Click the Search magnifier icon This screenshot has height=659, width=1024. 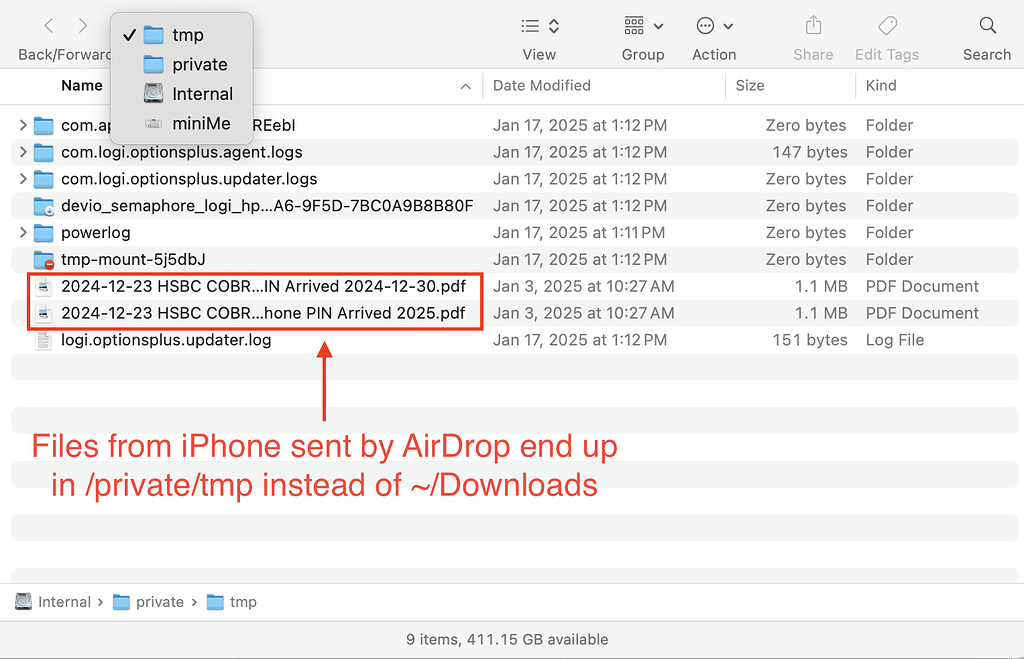[x=987, y=26]
